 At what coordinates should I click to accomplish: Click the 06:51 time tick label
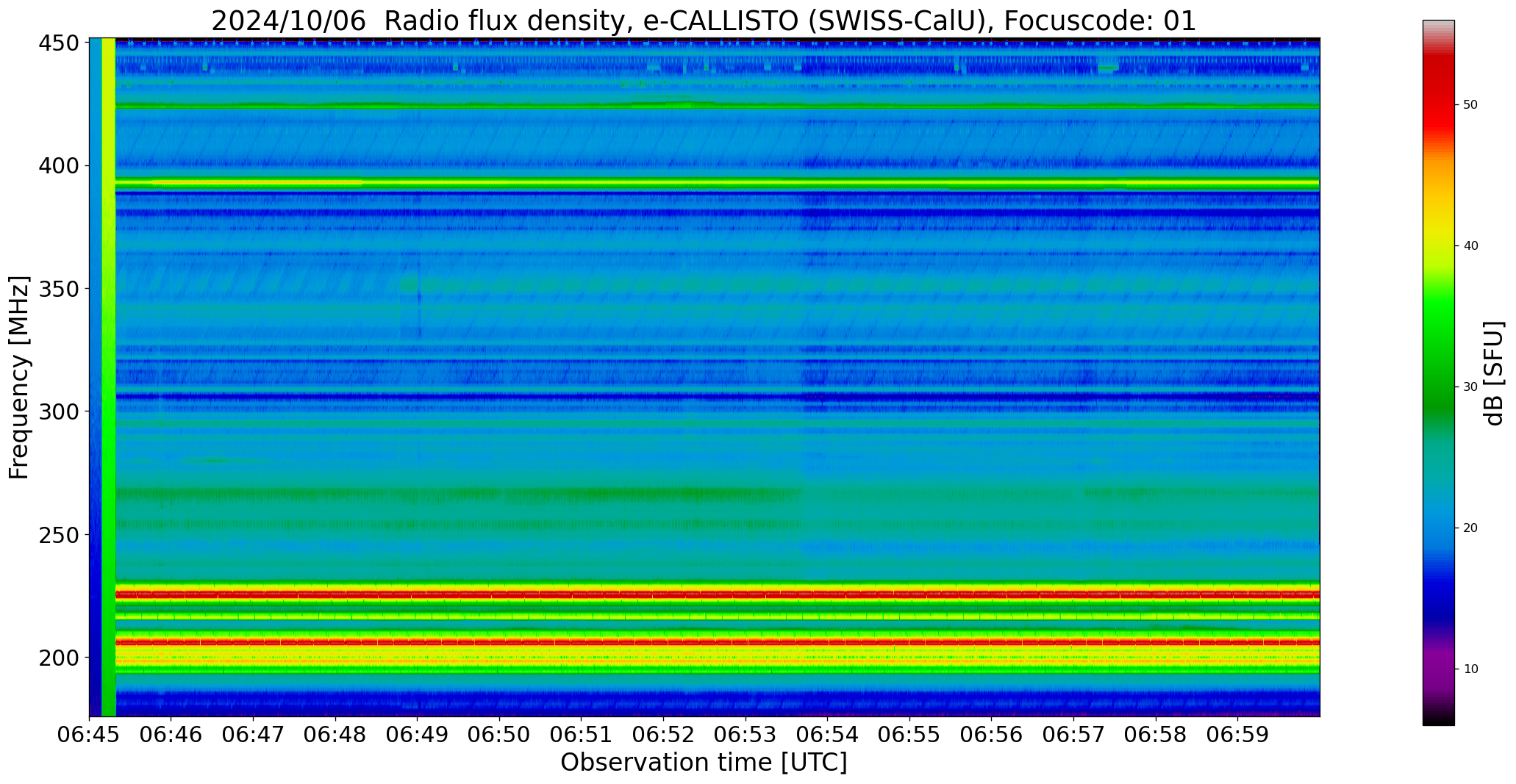click(x=582, y=735)
